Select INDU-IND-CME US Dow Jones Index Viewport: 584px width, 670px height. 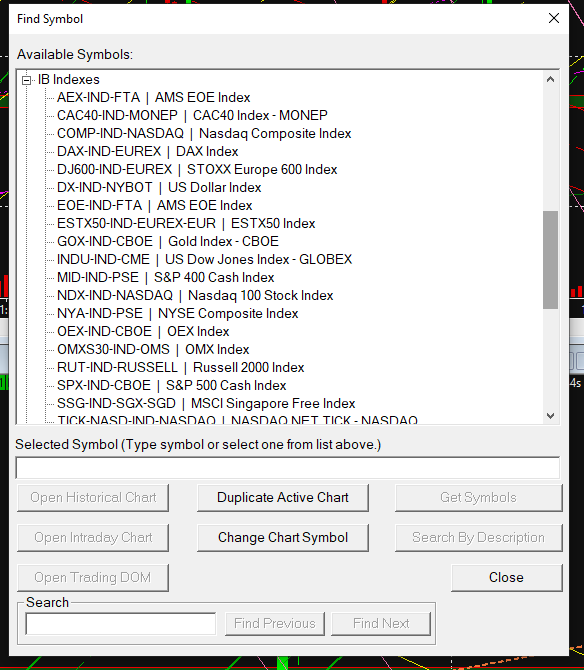pyautogui.click(x=205, y=259)
